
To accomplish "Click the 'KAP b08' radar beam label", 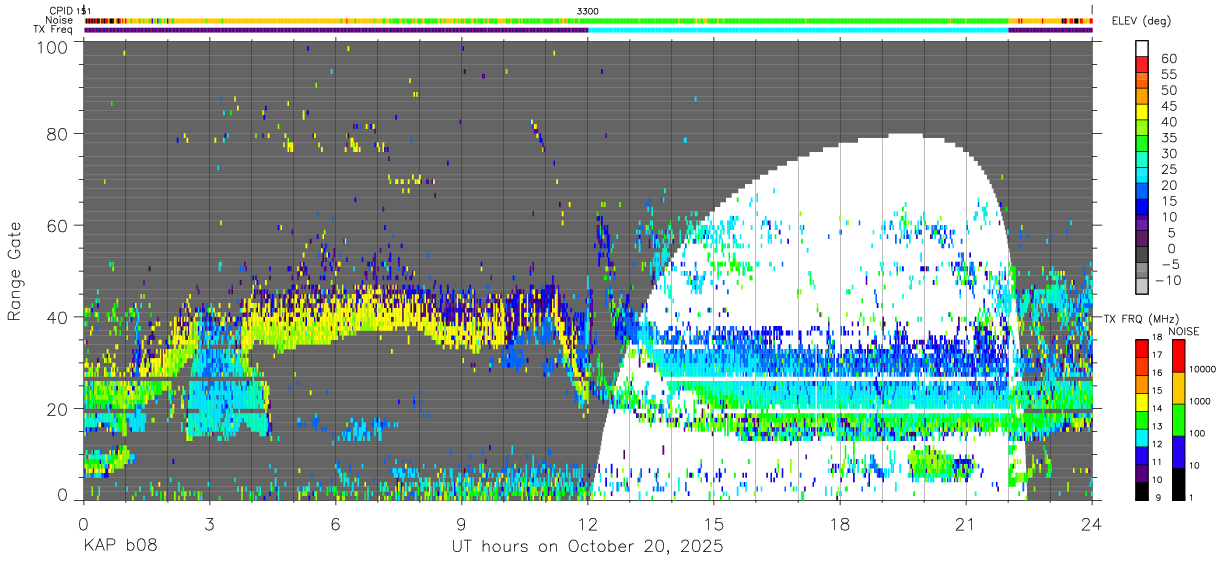I will 119,546.
